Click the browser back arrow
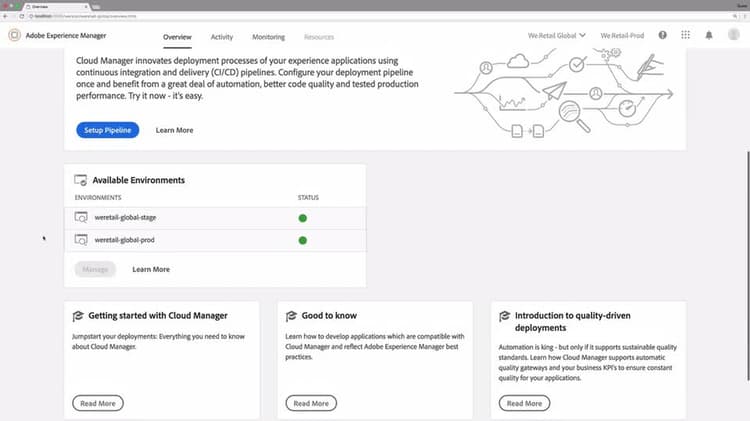The image size is (750, 421). pos(5,16)
